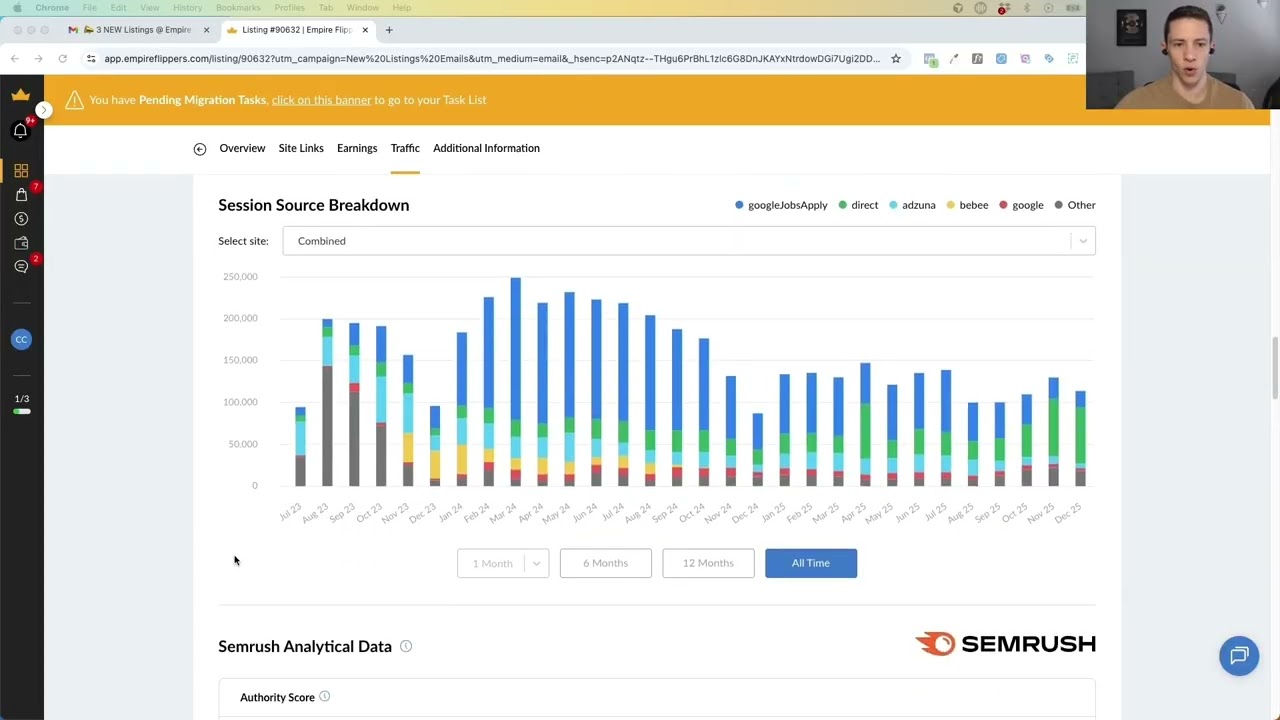Switch to the Earnings tab
The image size is (1280, 720).
(x=357, y=148)
